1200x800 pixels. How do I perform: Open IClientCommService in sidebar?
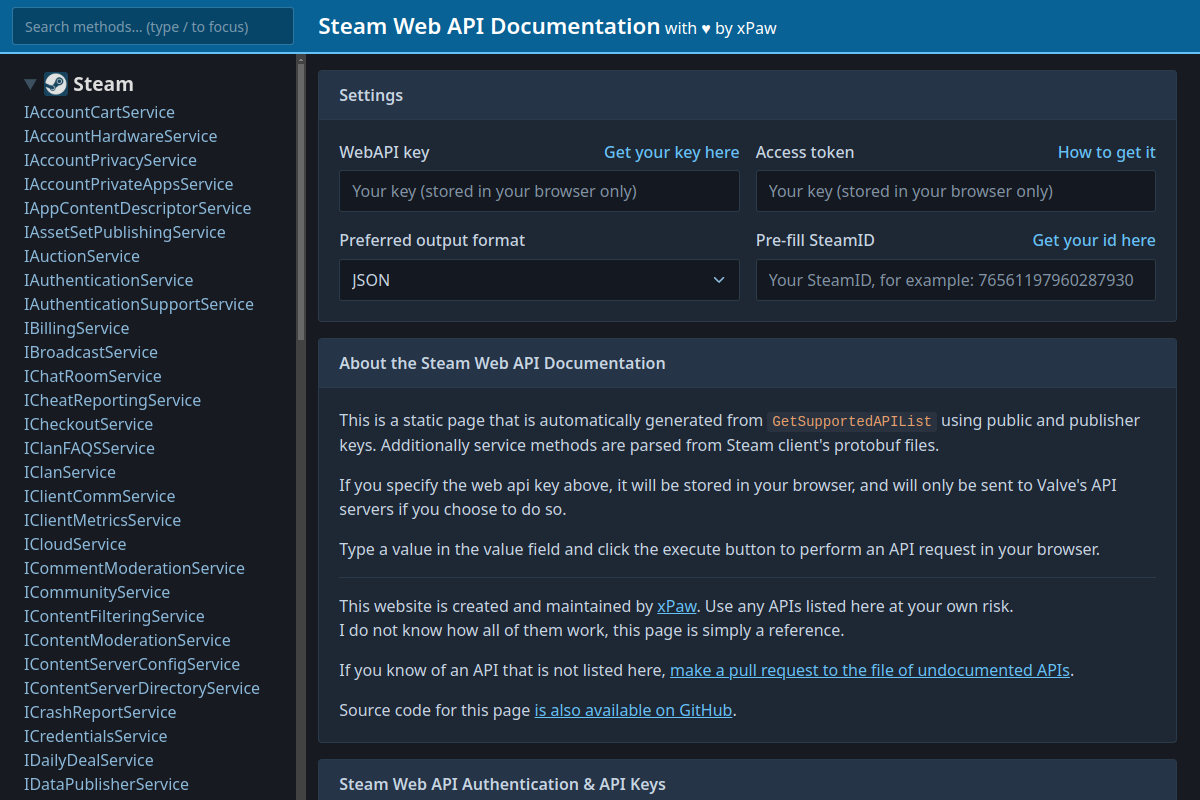tap(99, 496)
